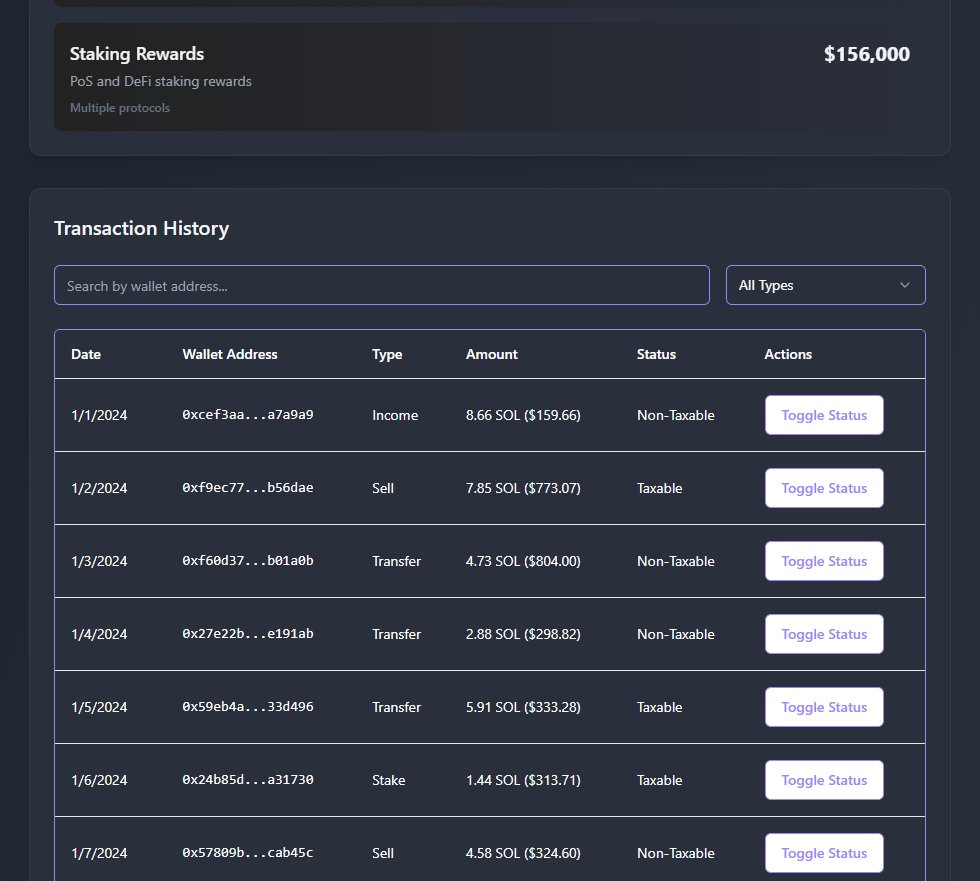Sort by the Date column header
The image size is (980, 881).
coord(85,354)
